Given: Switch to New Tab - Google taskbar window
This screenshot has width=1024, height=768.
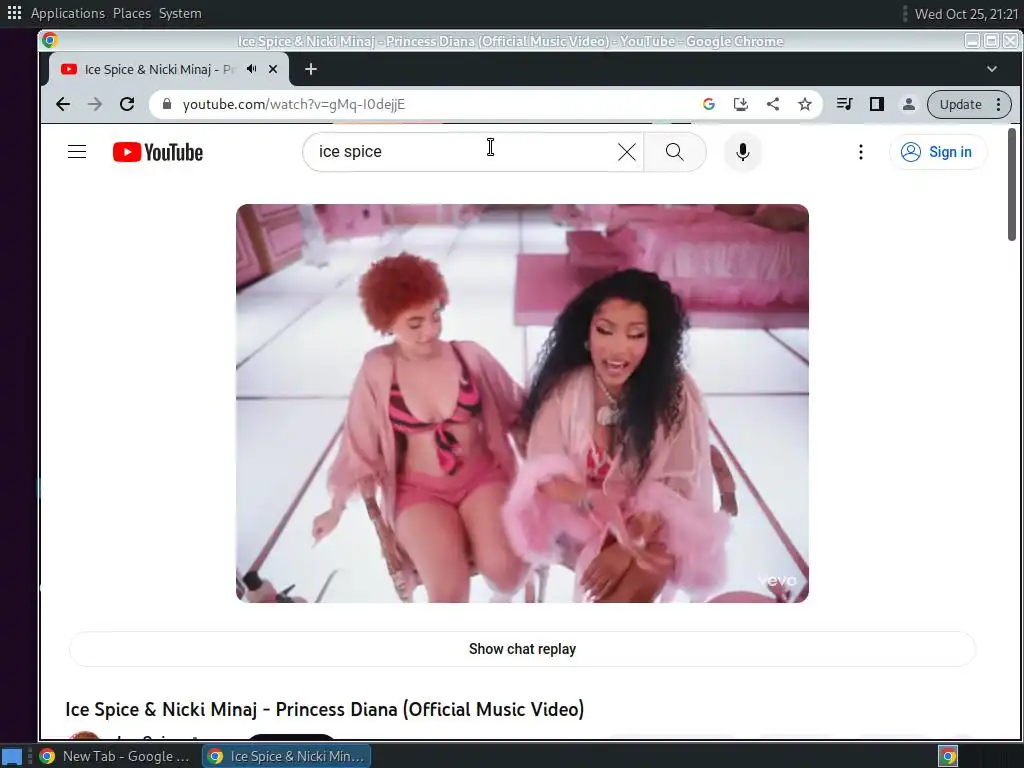Looking at the screenshot, I should (x=115, y=756).
